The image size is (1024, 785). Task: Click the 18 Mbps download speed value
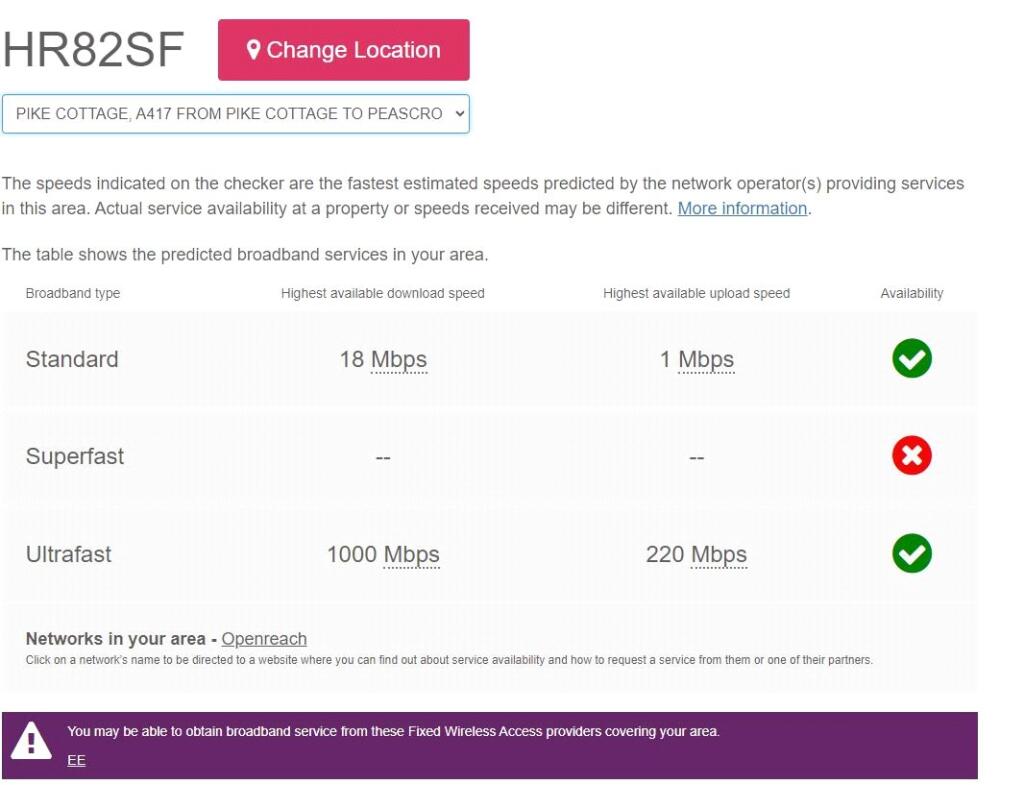tap(383, 359)
